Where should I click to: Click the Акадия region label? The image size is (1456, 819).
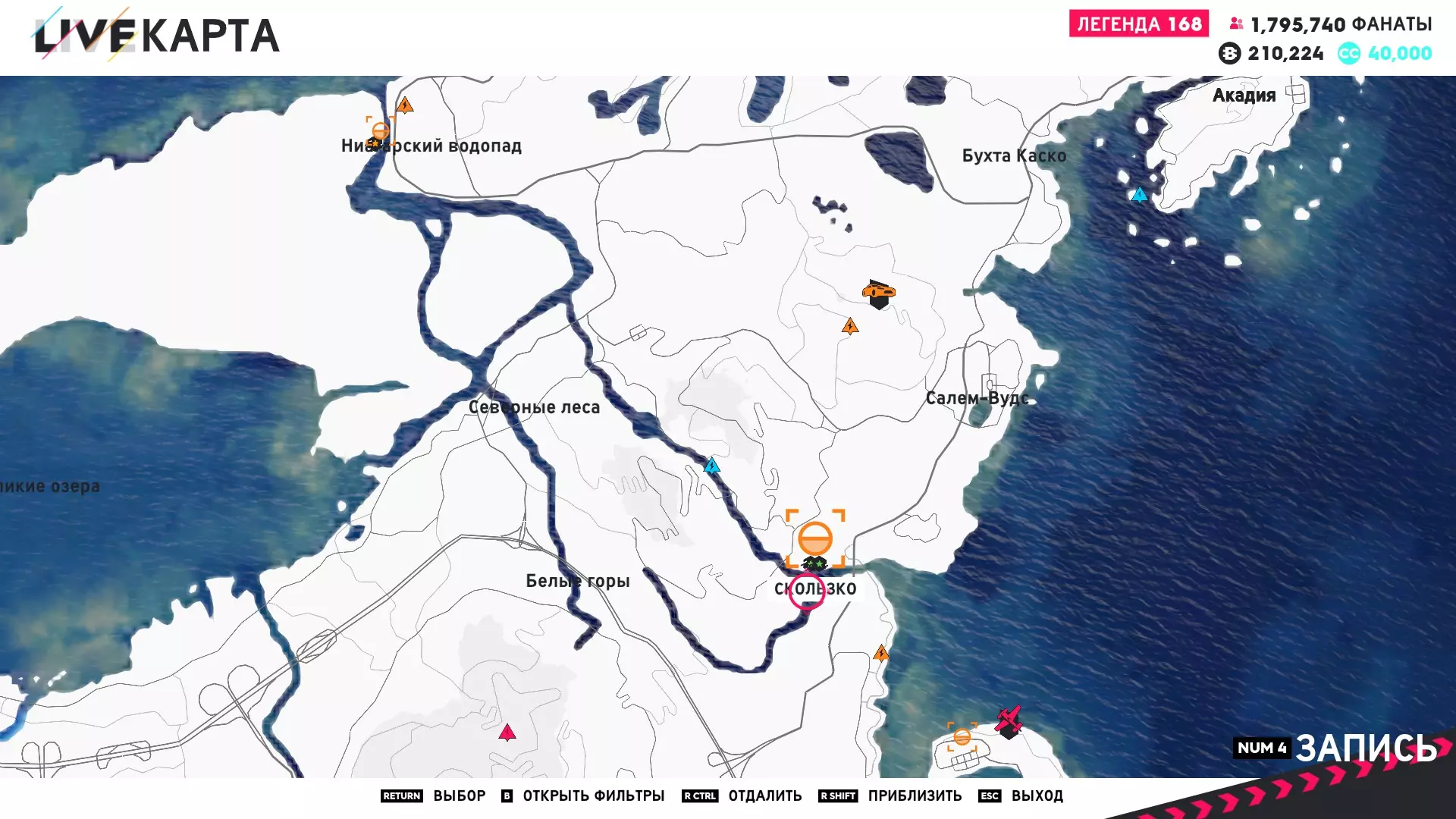pos(1244,96)
